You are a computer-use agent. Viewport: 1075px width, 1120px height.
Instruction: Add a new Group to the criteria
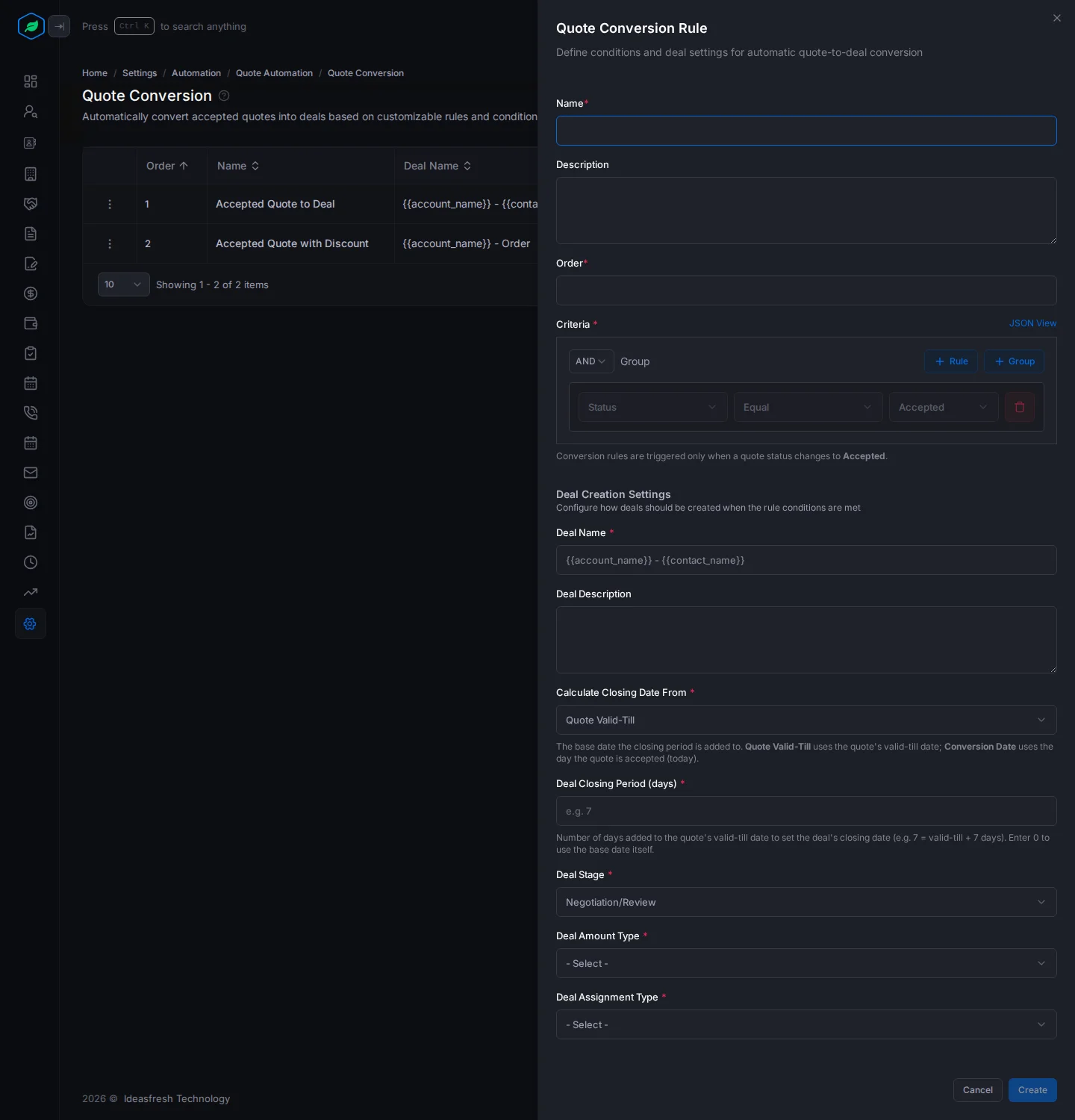(x=1015, y=361)
